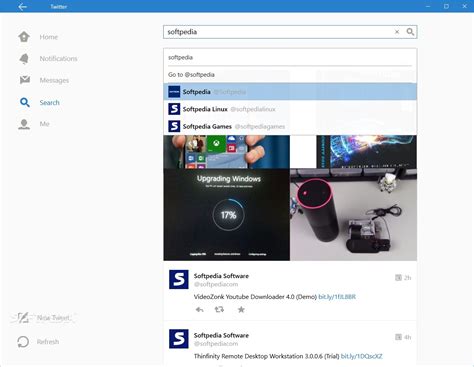The image size is (474, 367).
Task: Clear the search box with the X
Action: click(397, 32)
